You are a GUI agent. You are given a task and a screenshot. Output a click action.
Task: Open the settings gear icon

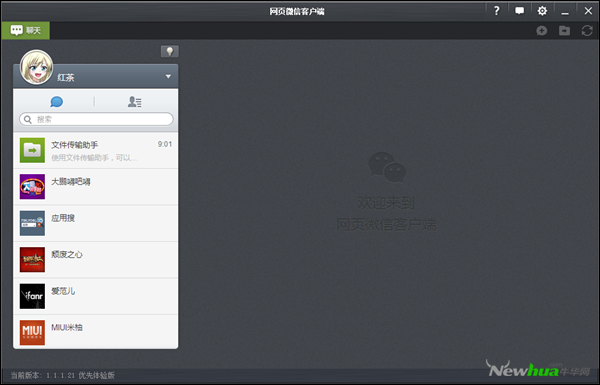coord(542,11)
